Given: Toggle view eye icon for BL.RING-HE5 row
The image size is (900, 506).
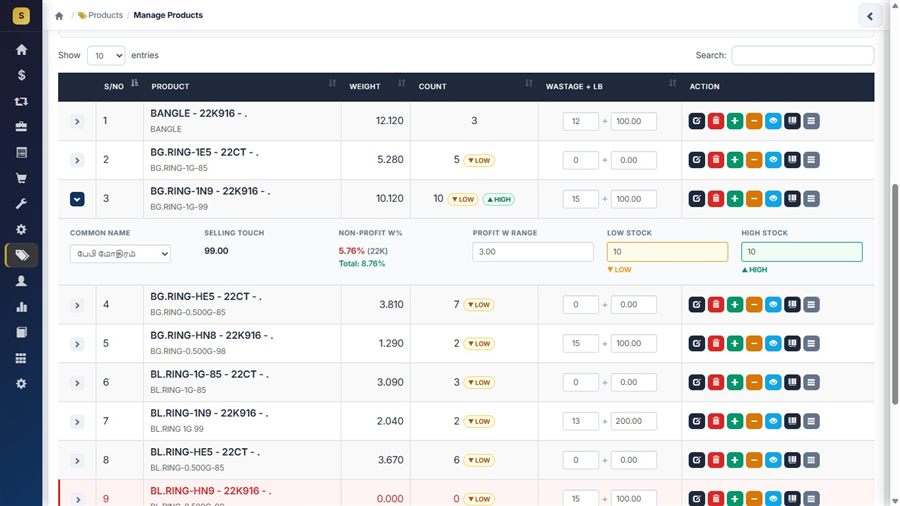Looking at the screenshot, I should [773, 460].
